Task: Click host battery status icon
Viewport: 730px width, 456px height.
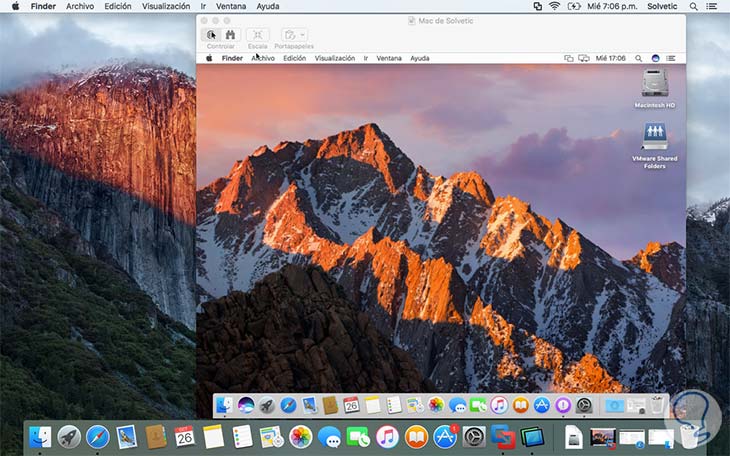Action: (x=574, y=6)
